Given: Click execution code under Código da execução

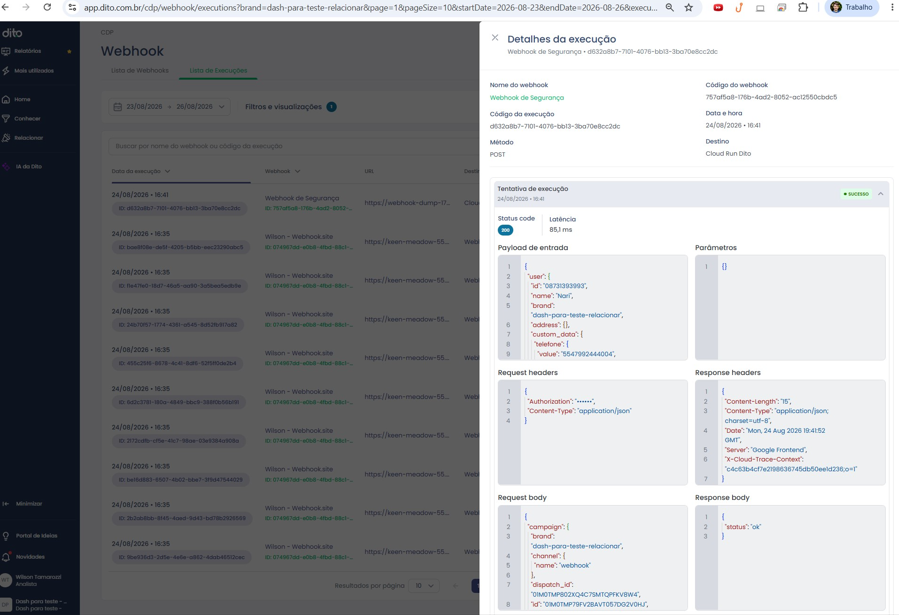Looking at the screenshot, I should (554, 127).
